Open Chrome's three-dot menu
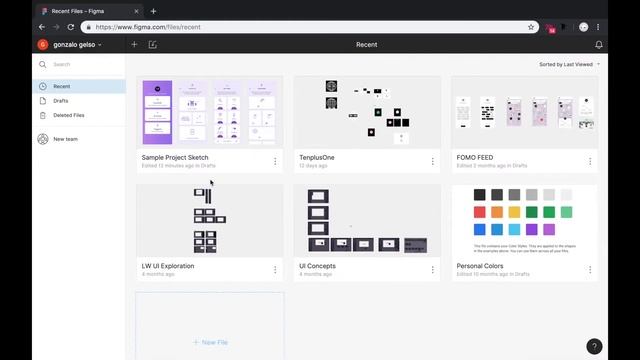This screenshot has width=640, height=360. (x=598, y=27)
